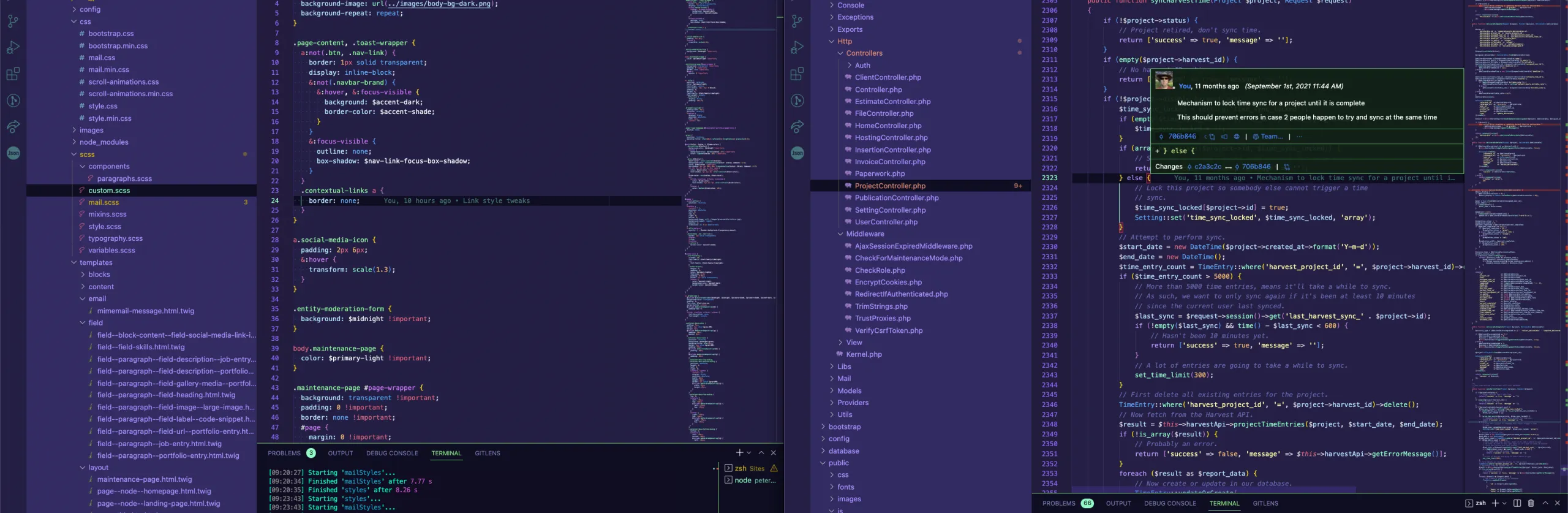This screenshot has height=513, width=1568.
Task: Add new terminal in right window panel
Action: [x=1495, y=503]
